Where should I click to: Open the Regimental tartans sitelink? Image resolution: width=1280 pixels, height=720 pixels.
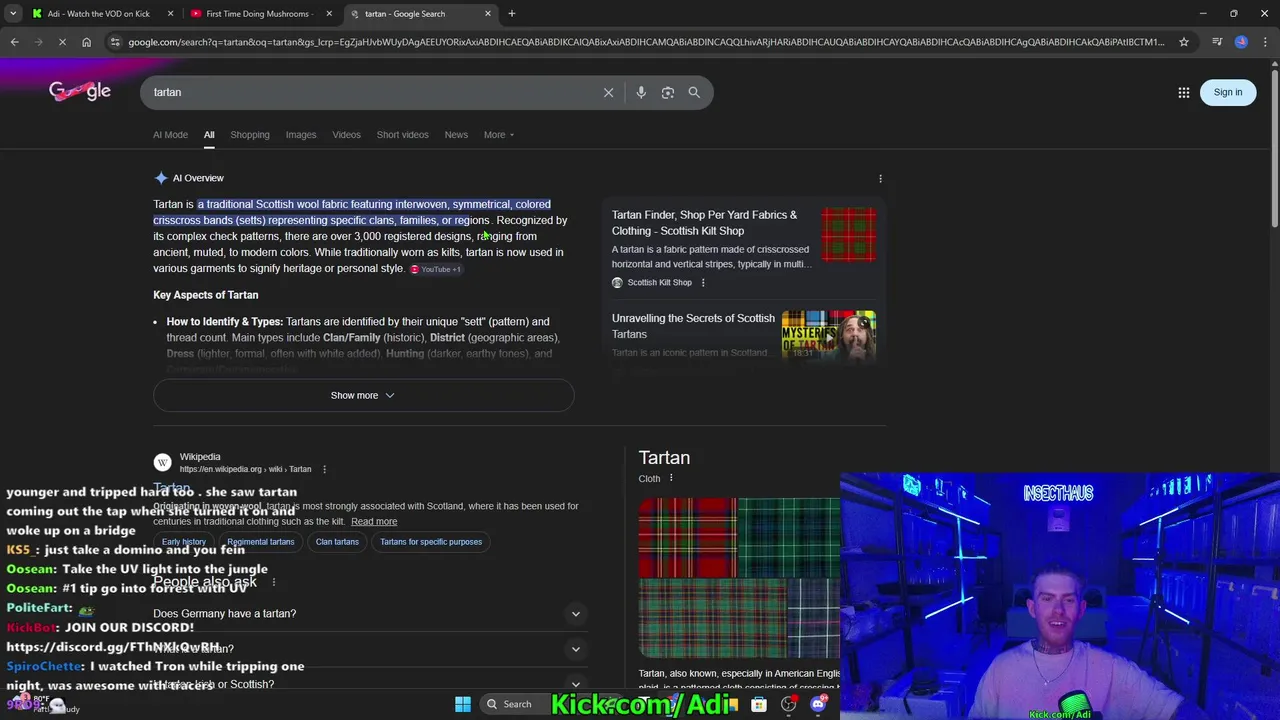pyautogui.click(x=261, y=542)
